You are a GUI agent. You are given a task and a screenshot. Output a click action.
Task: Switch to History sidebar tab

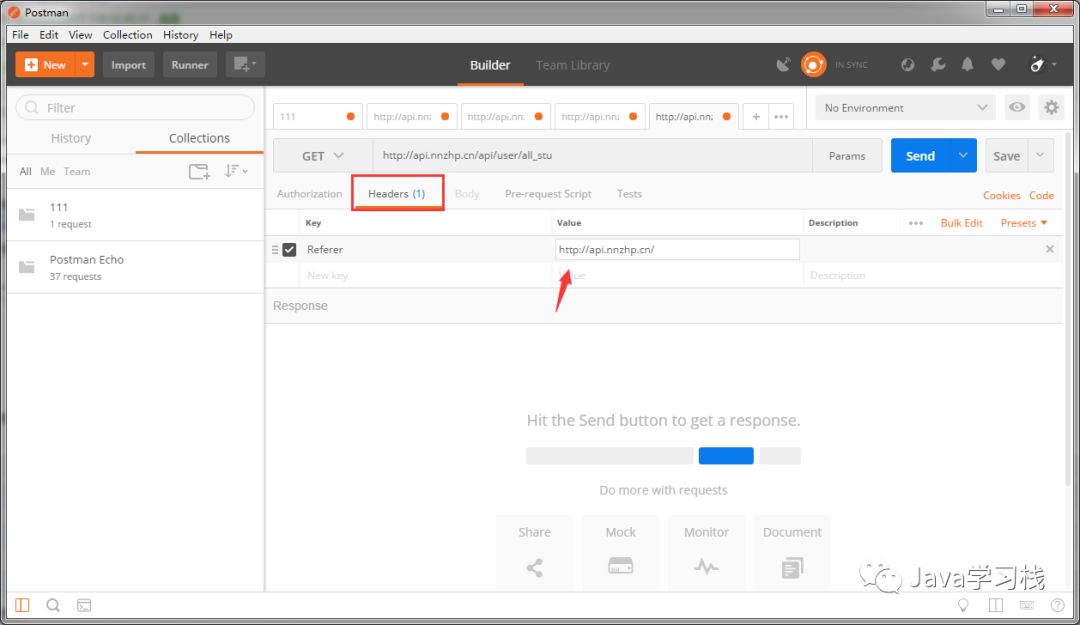click(71, 138)
